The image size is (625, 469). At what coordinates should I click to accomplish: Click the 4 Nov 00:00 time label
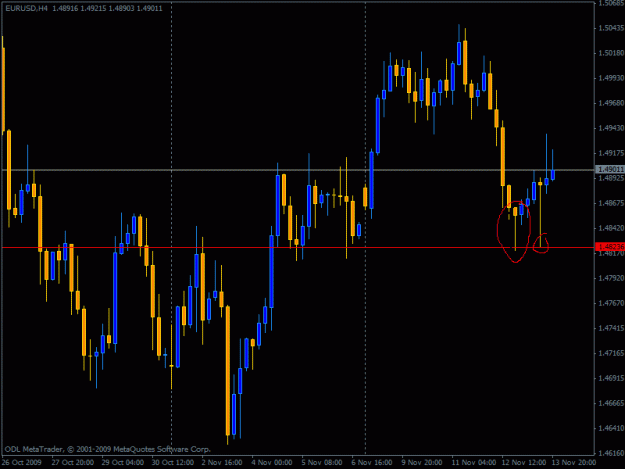coord(272,463)
